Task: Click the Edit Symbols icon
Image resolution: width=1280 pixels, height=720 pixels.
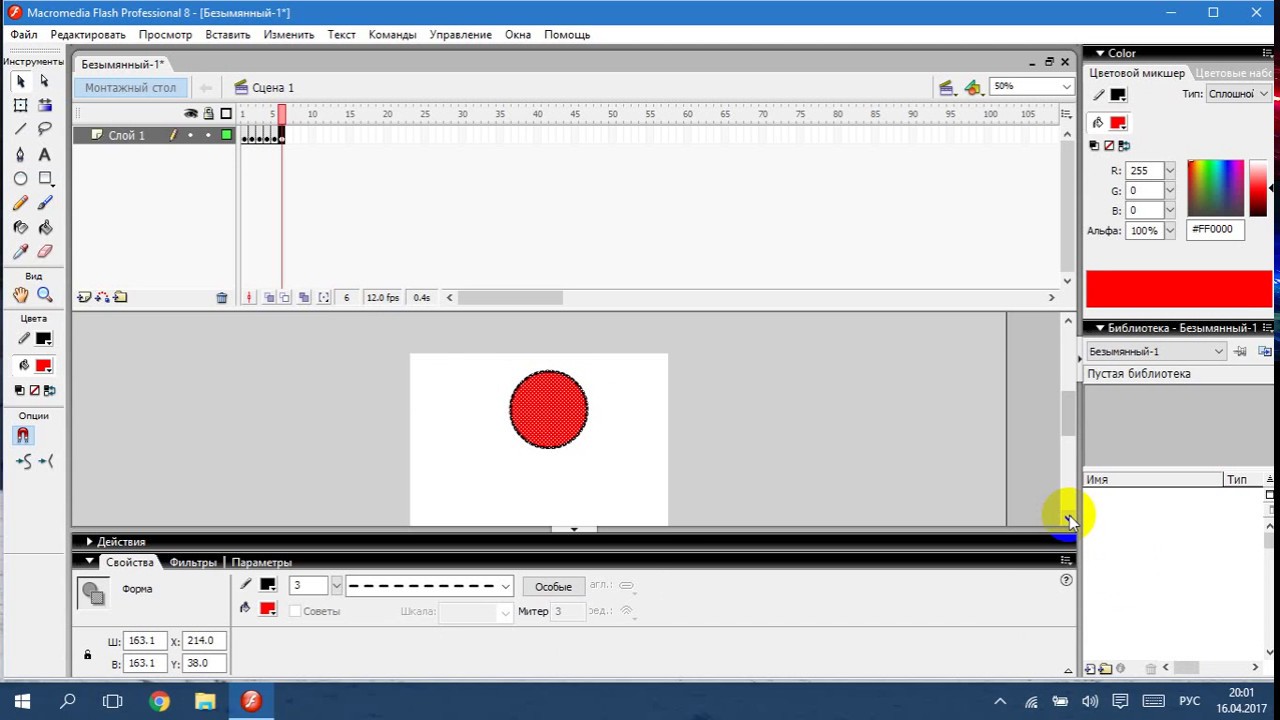Action: click(x=973, y=88)
